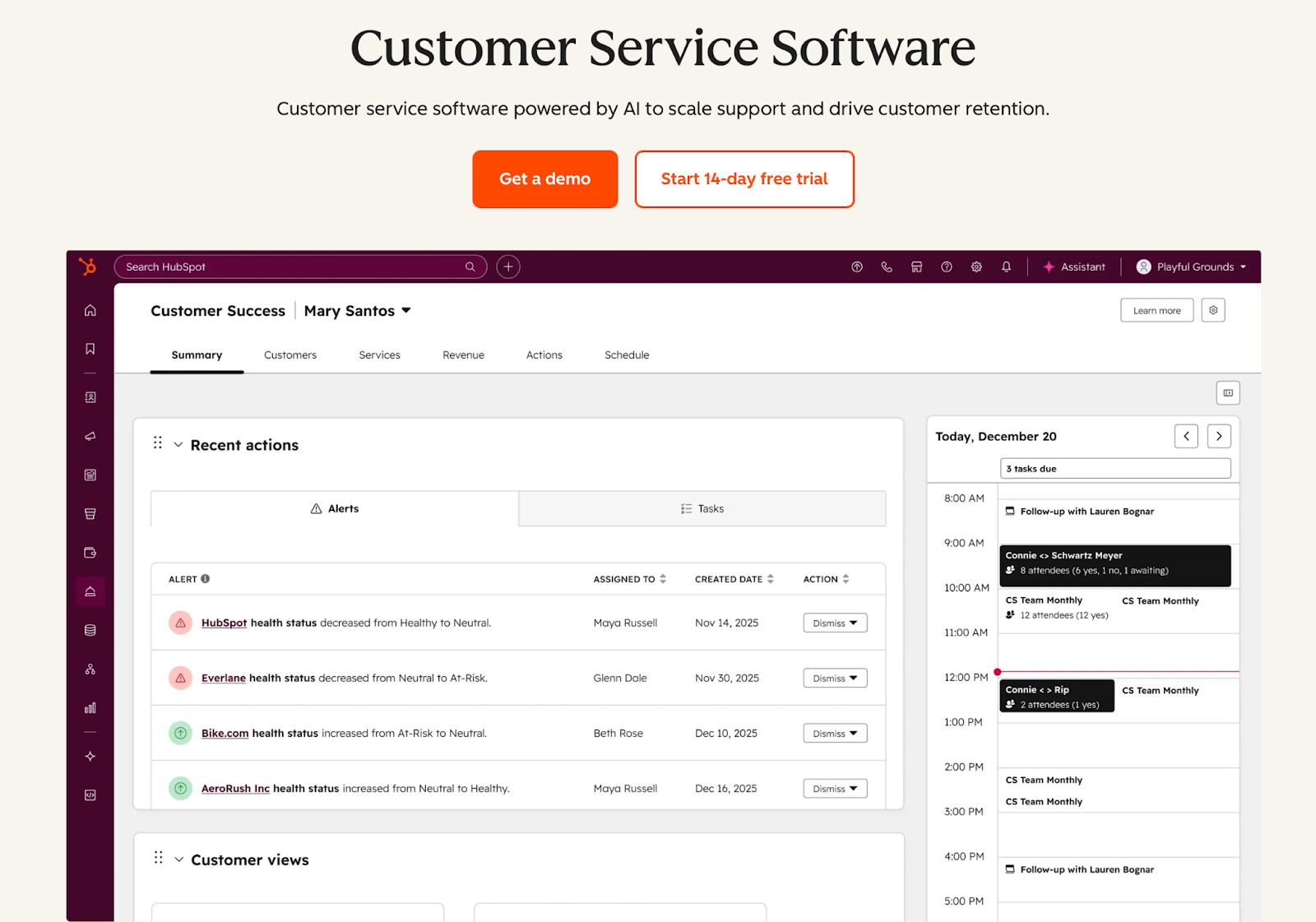Open the Sales funnel icon in the sidebar

[90, 514]
